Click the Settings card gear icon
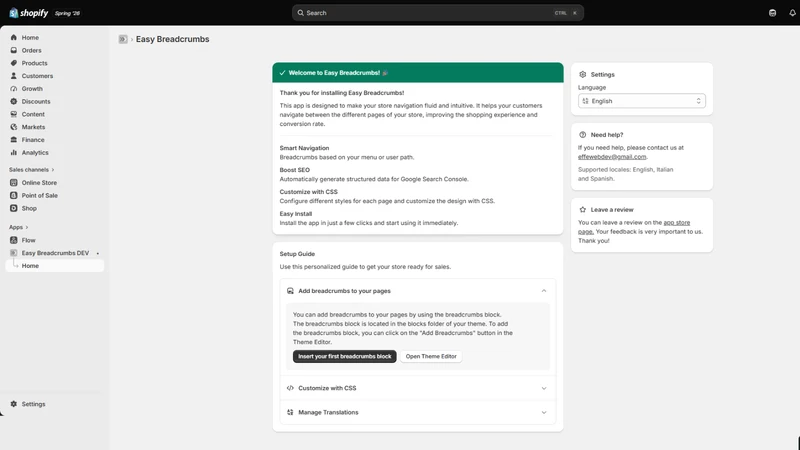This screenshot has width=800, height=450. click(x=583, y=74)
